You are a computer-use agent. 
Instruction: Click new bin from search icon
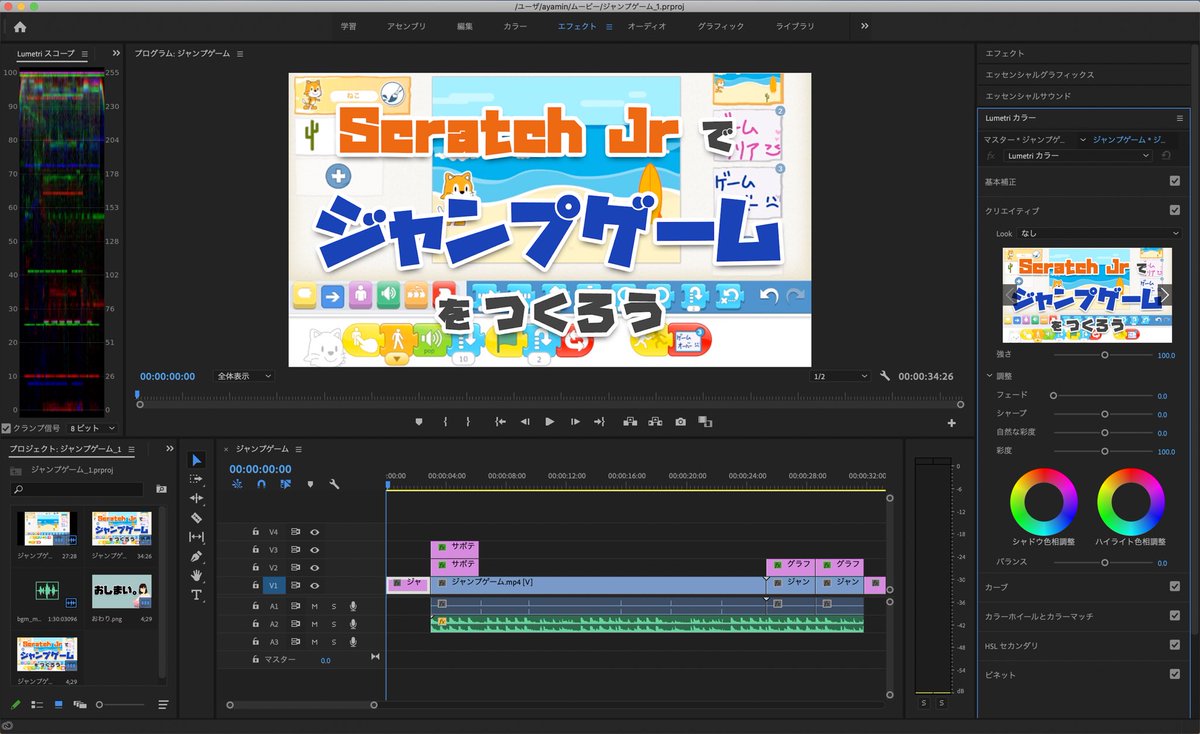(x=162, y=489)
